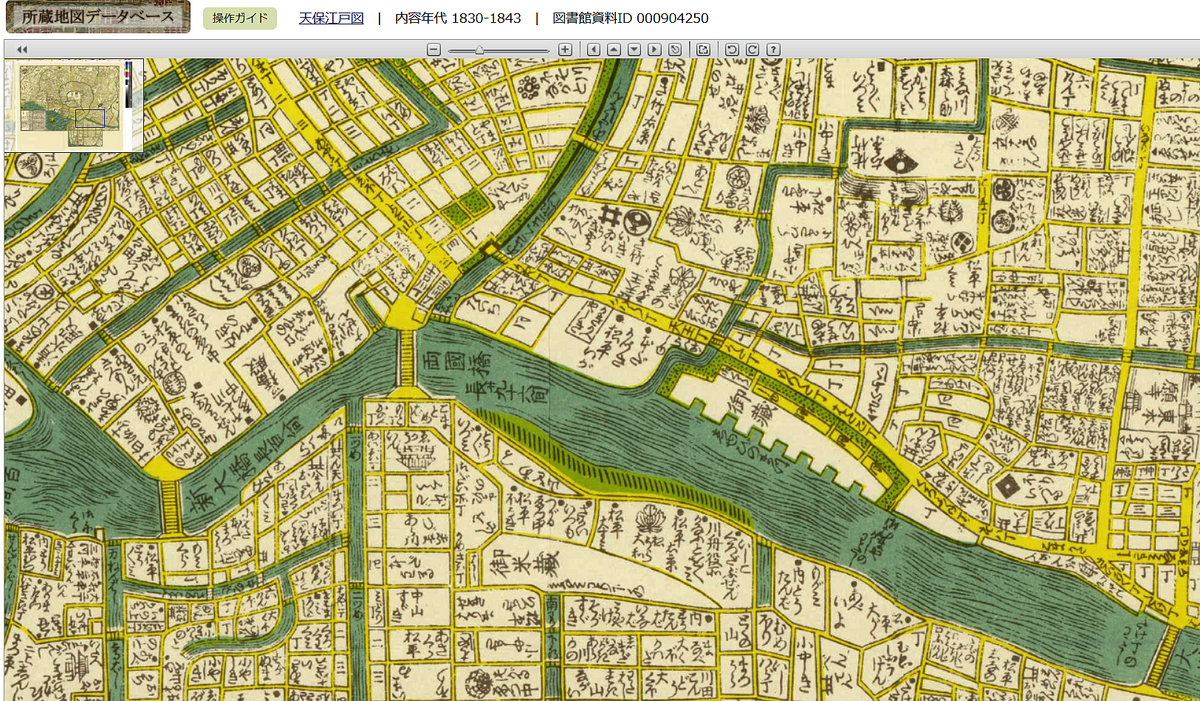Pan the map right with arrow button
The height and width of the screenshot is (701, 1200).
coord(654,49)
